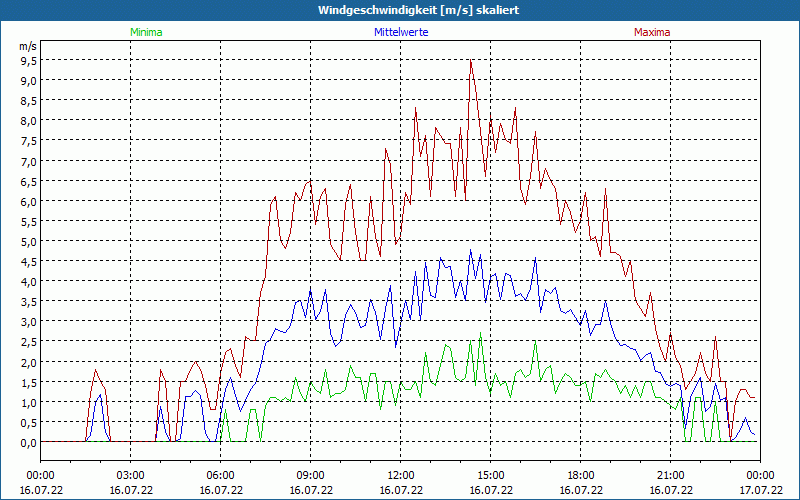
Task: Click the '5,0' y-axis value
Action: (29, 241)
